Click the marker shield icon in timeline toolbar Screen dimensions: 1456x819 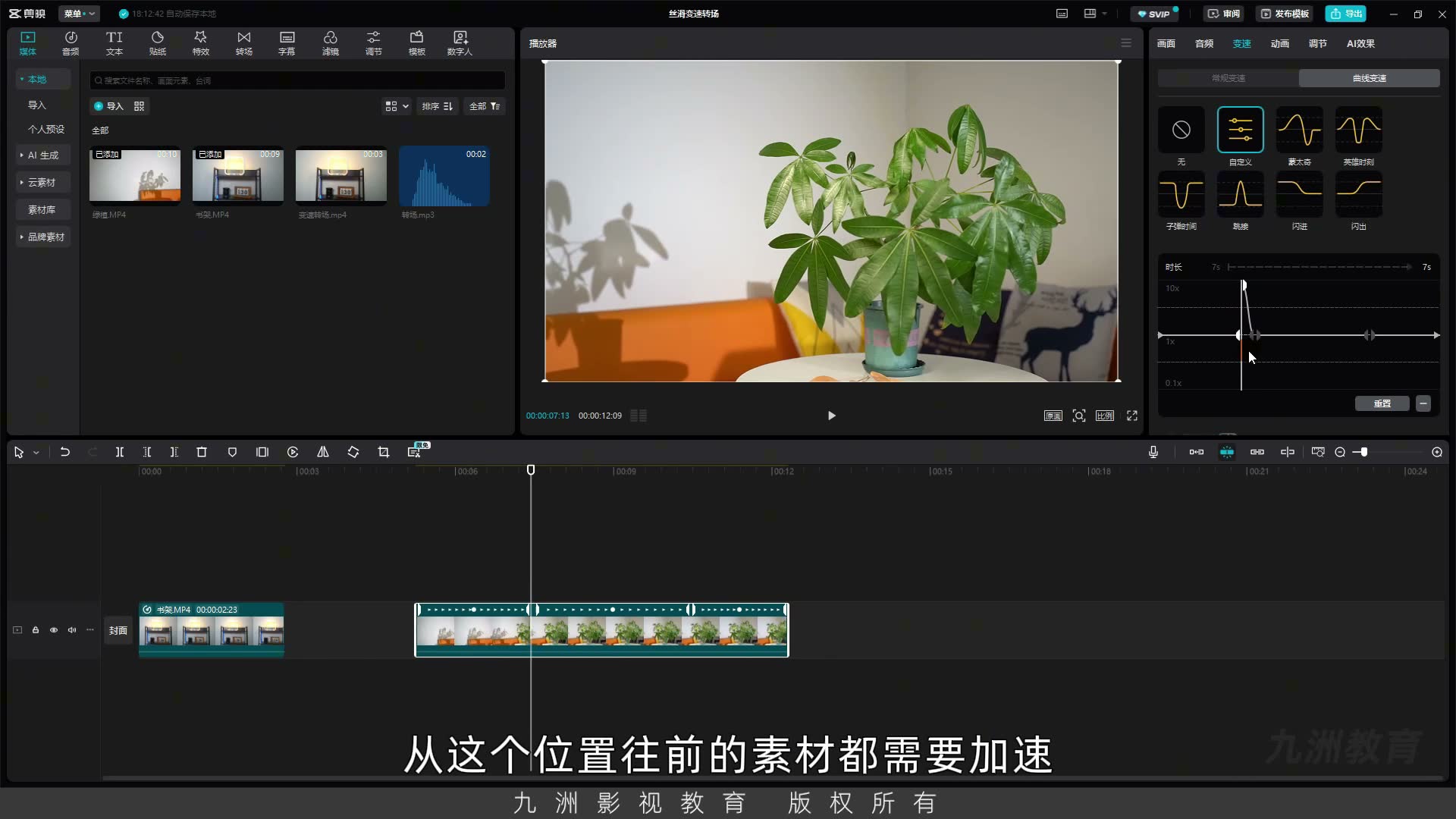(x=232, y=452)
